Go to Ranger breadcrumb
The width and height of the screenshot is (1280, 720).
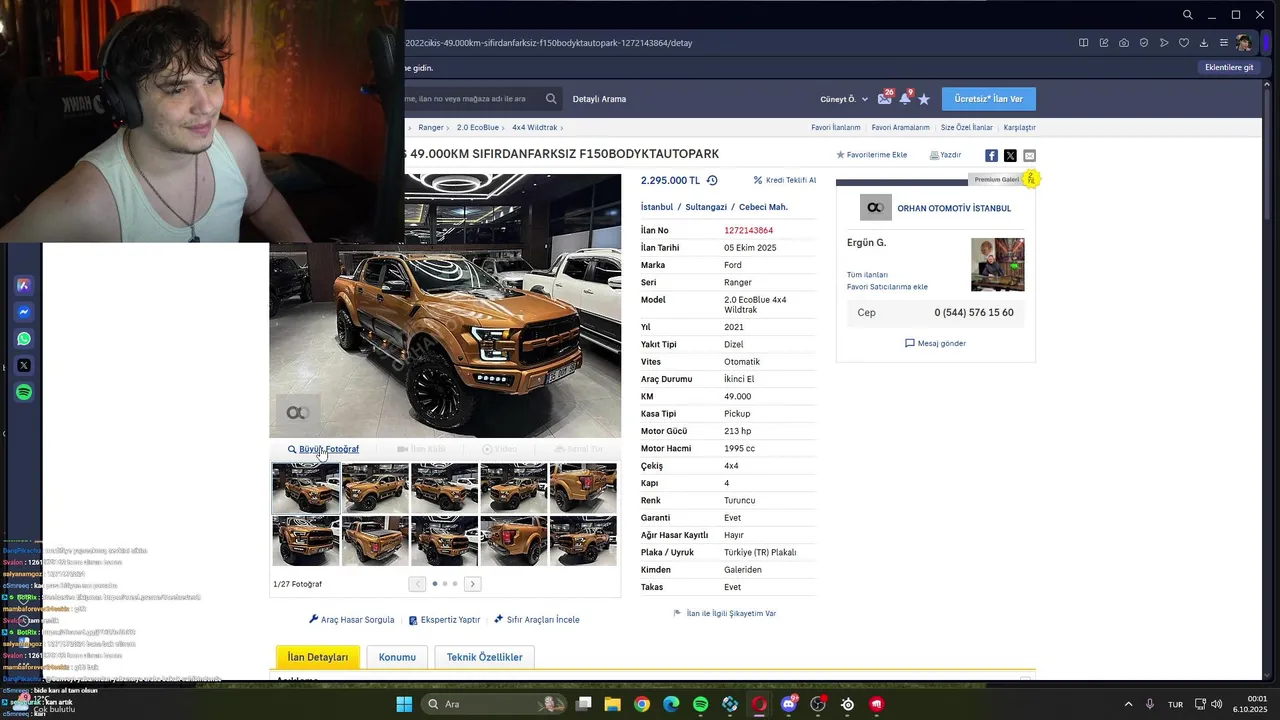pos(431,128)
